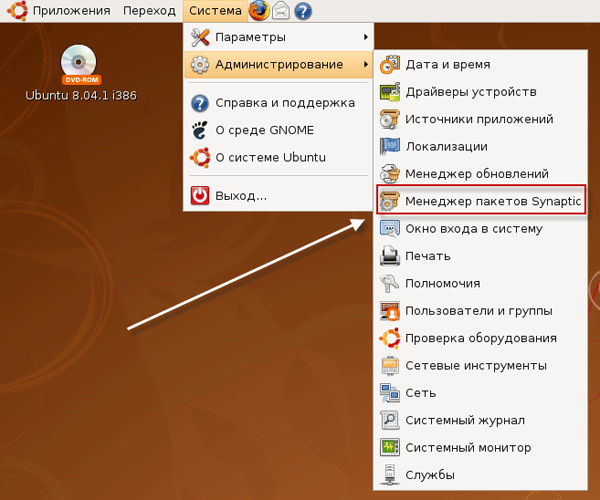The height and width of the screenshot is (500, 600).
Task: Open Справка и поддержка
Action: 285,102
